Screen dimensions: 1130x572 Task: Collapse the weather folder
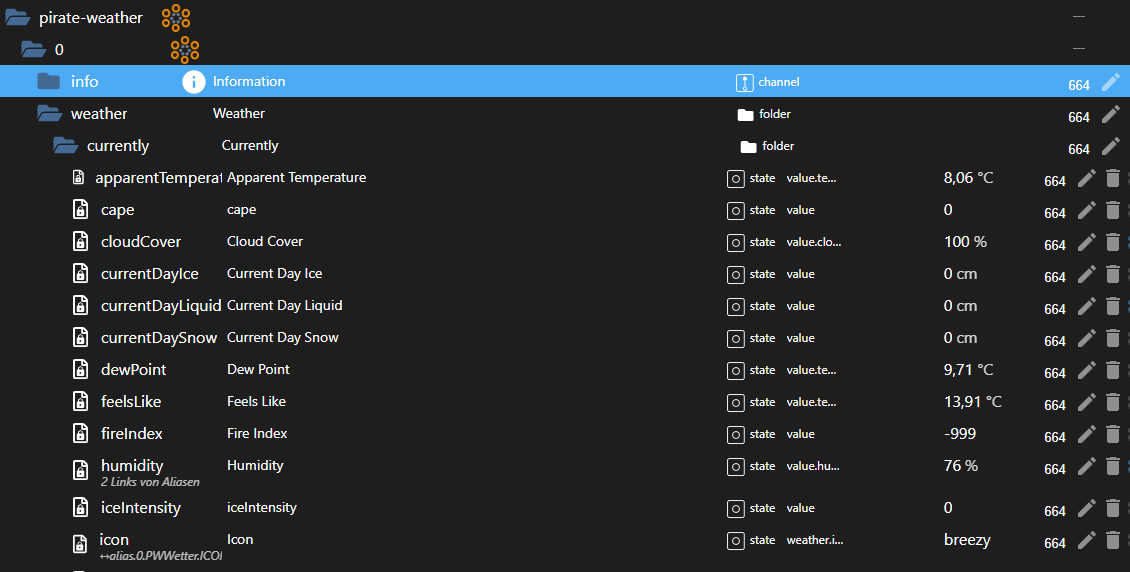49,114
